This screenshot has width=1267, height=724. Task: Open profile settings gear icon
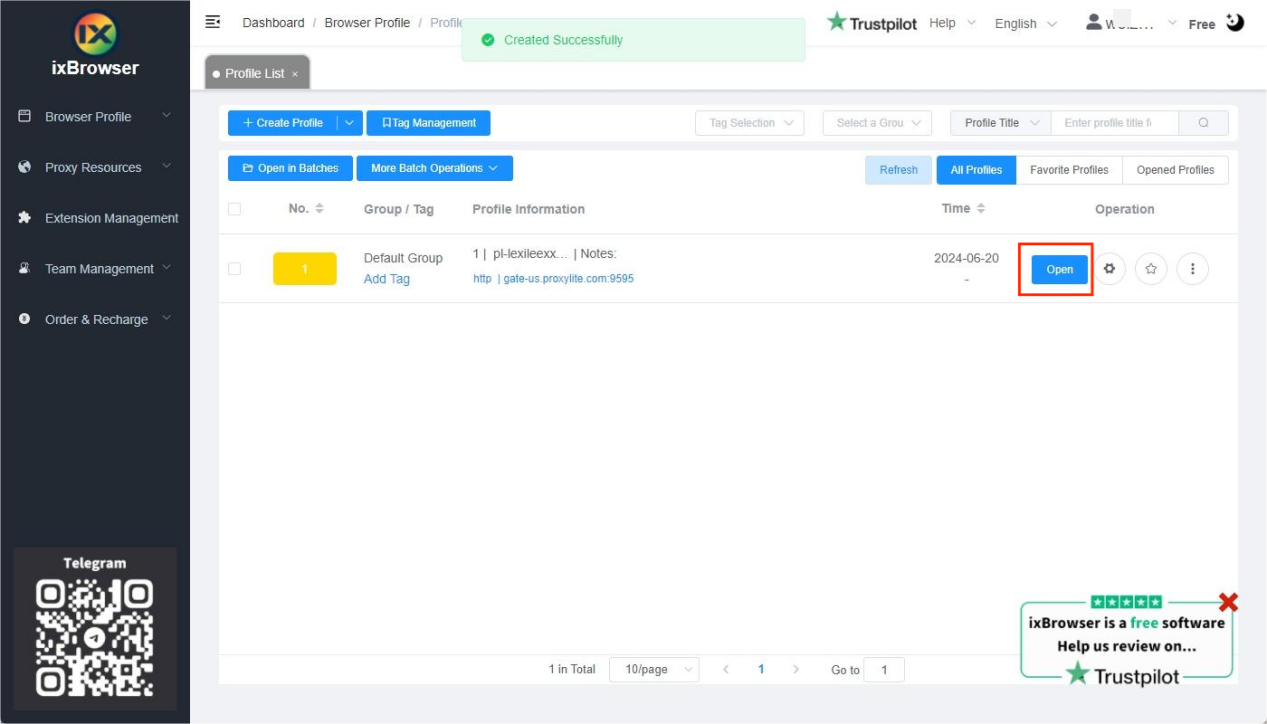point(1109,269)
